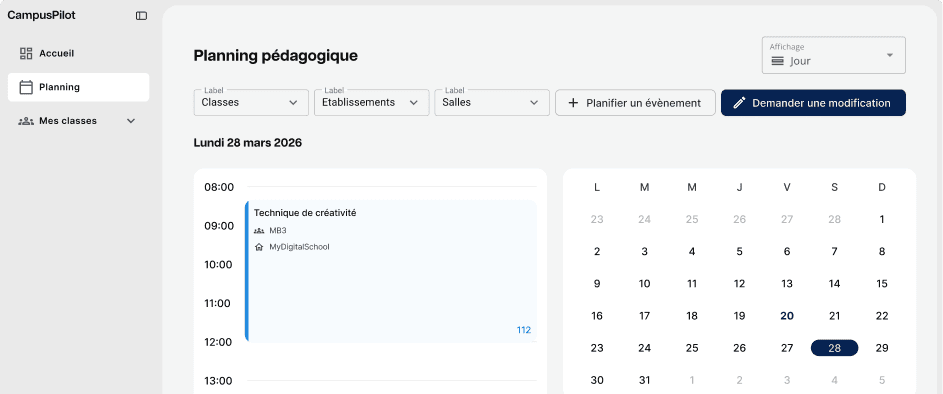Click Demander une modification button
Viewport: 943px width, 394px height.
[813, 103]
